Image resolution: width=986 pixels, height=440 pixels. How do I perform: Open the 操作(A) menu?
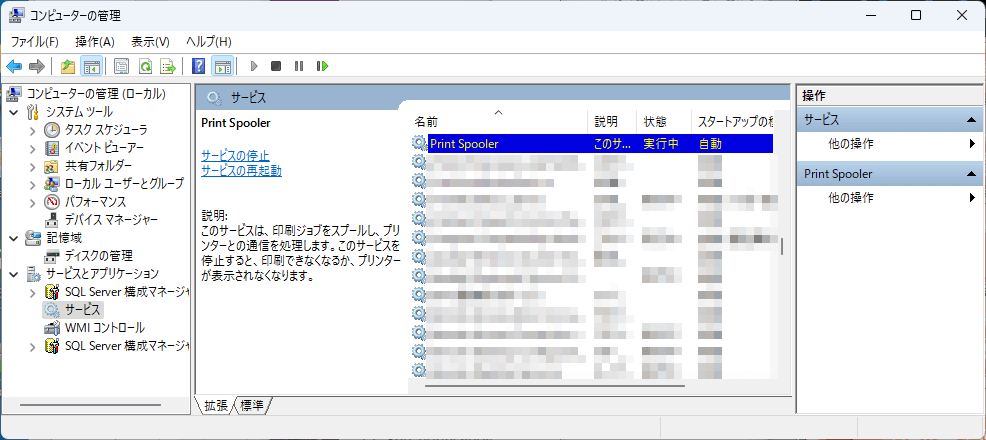pyautogui.click(x=95, y=41)
